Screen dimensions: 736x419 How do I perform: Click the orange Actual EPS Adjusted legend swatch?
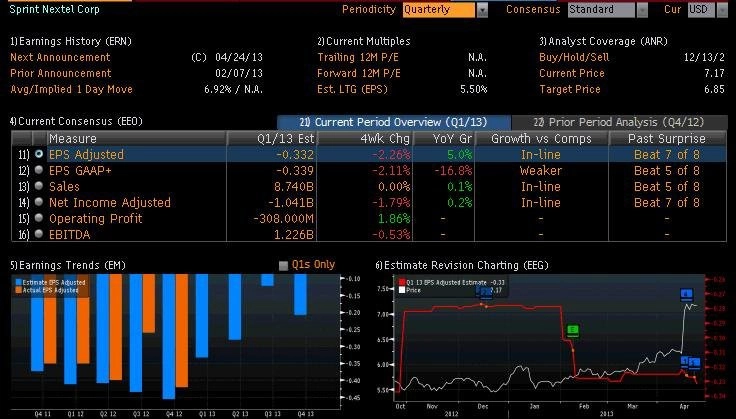point(19,290)
